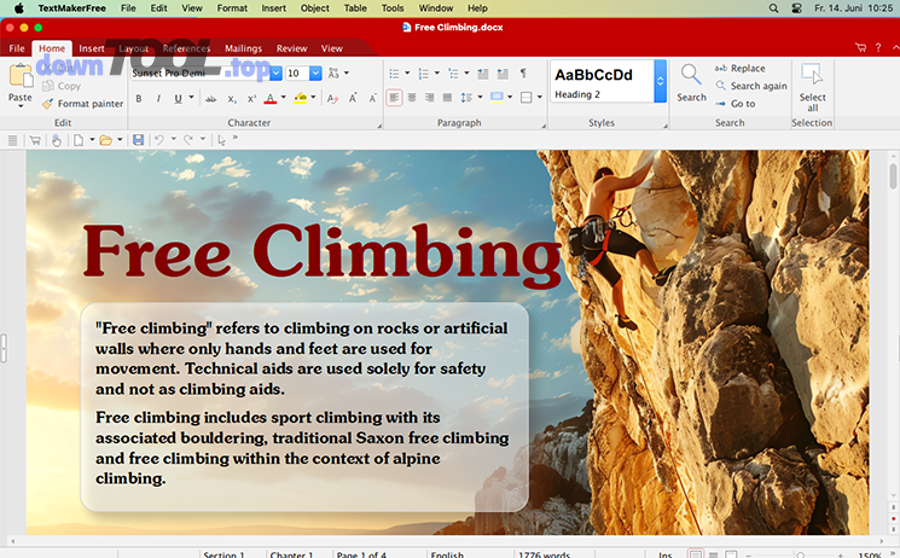The height and width of the screenshot is (558, 900).
Task: Click the Undo arrow icon
Action: click(159, 140)
